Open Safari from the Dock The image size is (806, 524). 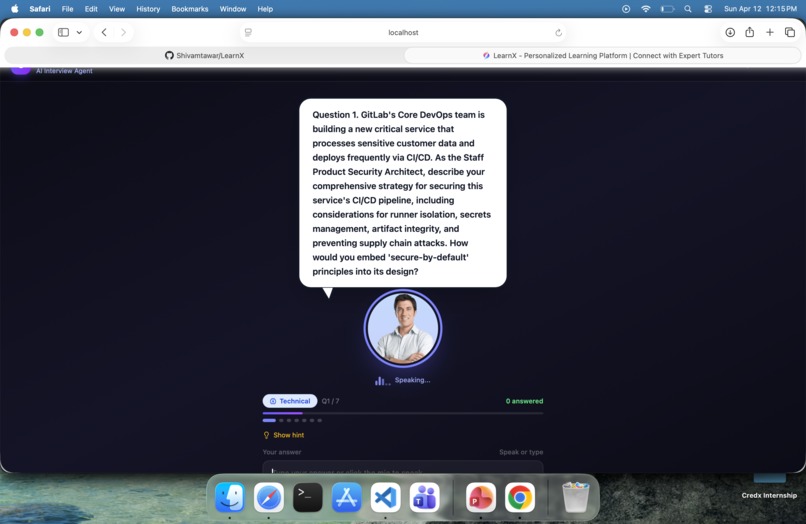click(x=268, y=497)
